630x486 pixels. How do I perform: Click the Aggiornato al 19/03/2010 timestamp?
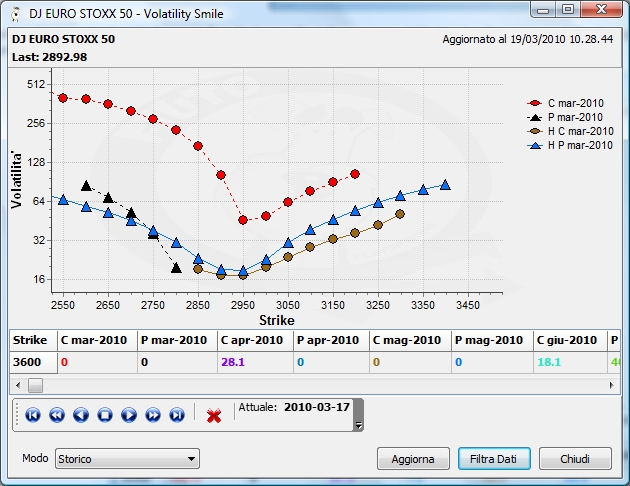(x=528, y=39)
